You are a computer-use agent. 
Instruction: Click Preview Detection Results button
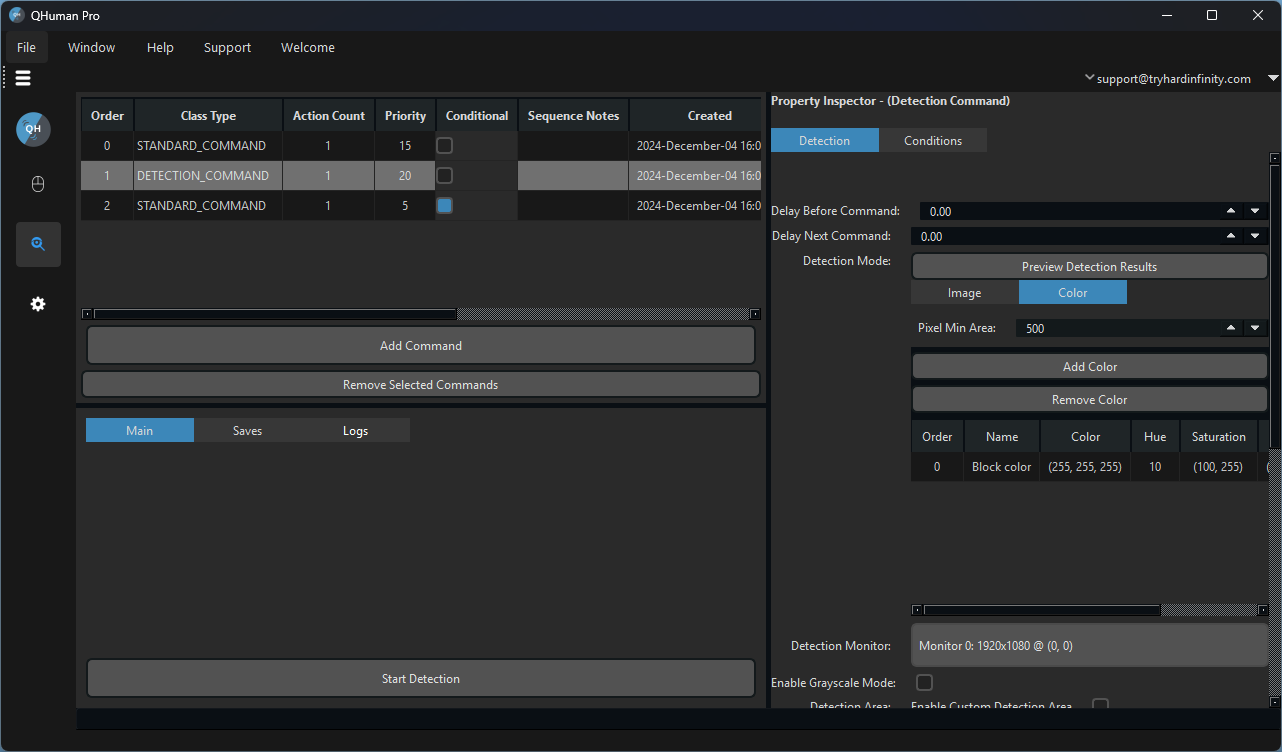point(1089,267)
